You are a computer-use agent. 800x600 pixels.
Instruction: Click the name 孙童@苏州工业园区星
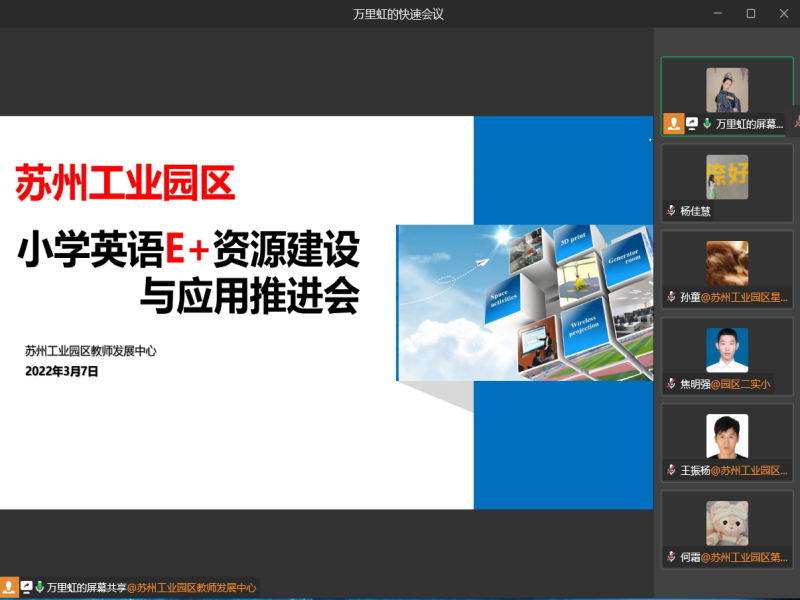pyautogui.click(x=734, y=297)
